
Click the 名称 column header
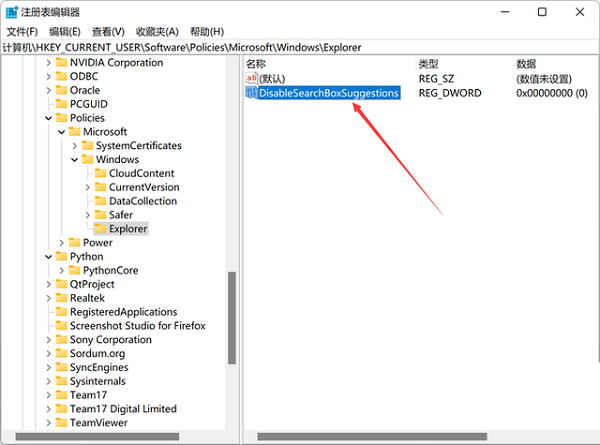pyautogui.click(x=256, y=63)
